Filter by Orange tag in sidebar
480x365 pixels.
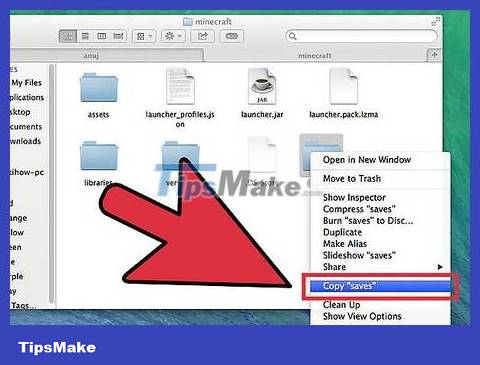18,218
